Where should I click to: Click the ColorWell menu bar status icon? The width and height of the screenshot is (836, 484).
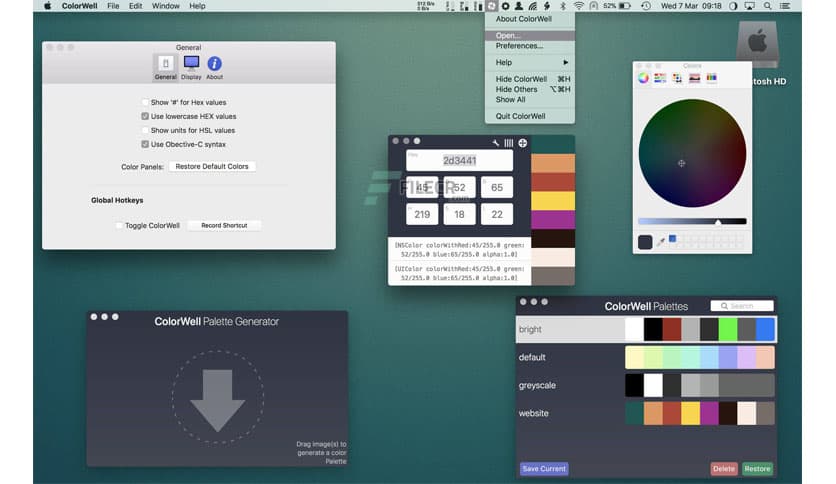(x=491, y=6)
